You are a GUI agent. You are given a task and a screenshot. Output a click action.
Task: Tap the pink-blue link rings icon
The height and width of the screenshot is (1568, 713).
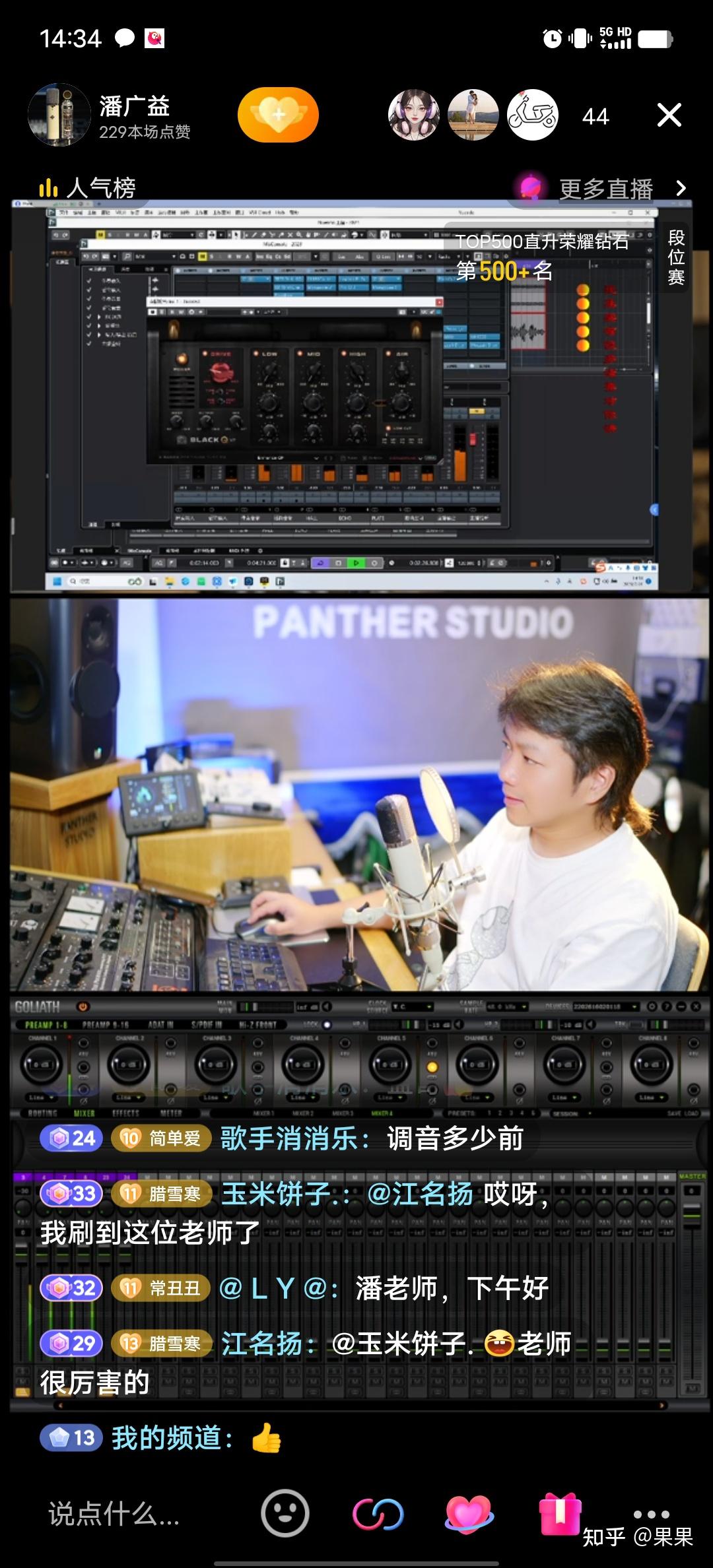point(378,1514)
